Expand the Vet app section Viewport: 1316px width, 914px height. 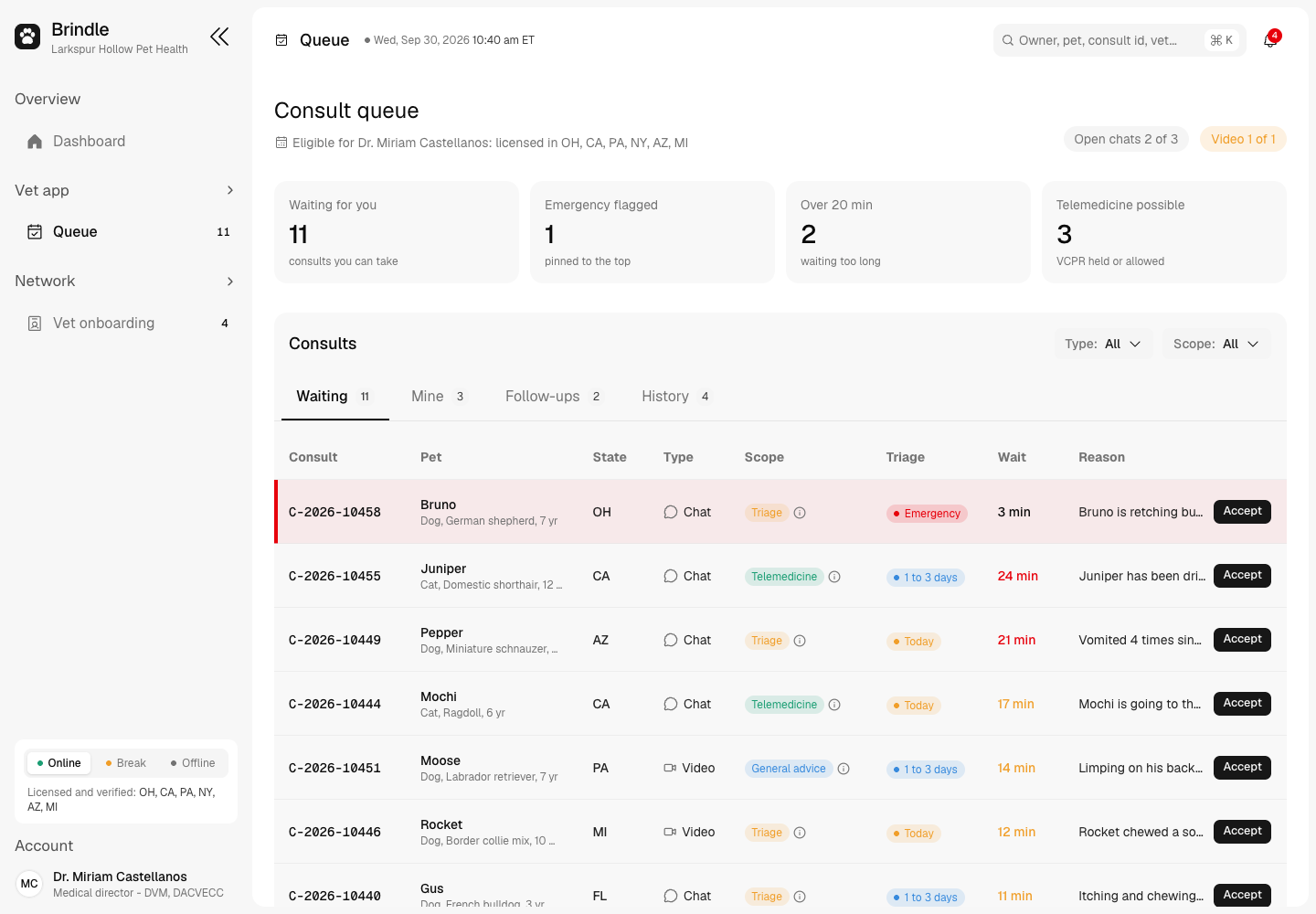tap(124, 190)
